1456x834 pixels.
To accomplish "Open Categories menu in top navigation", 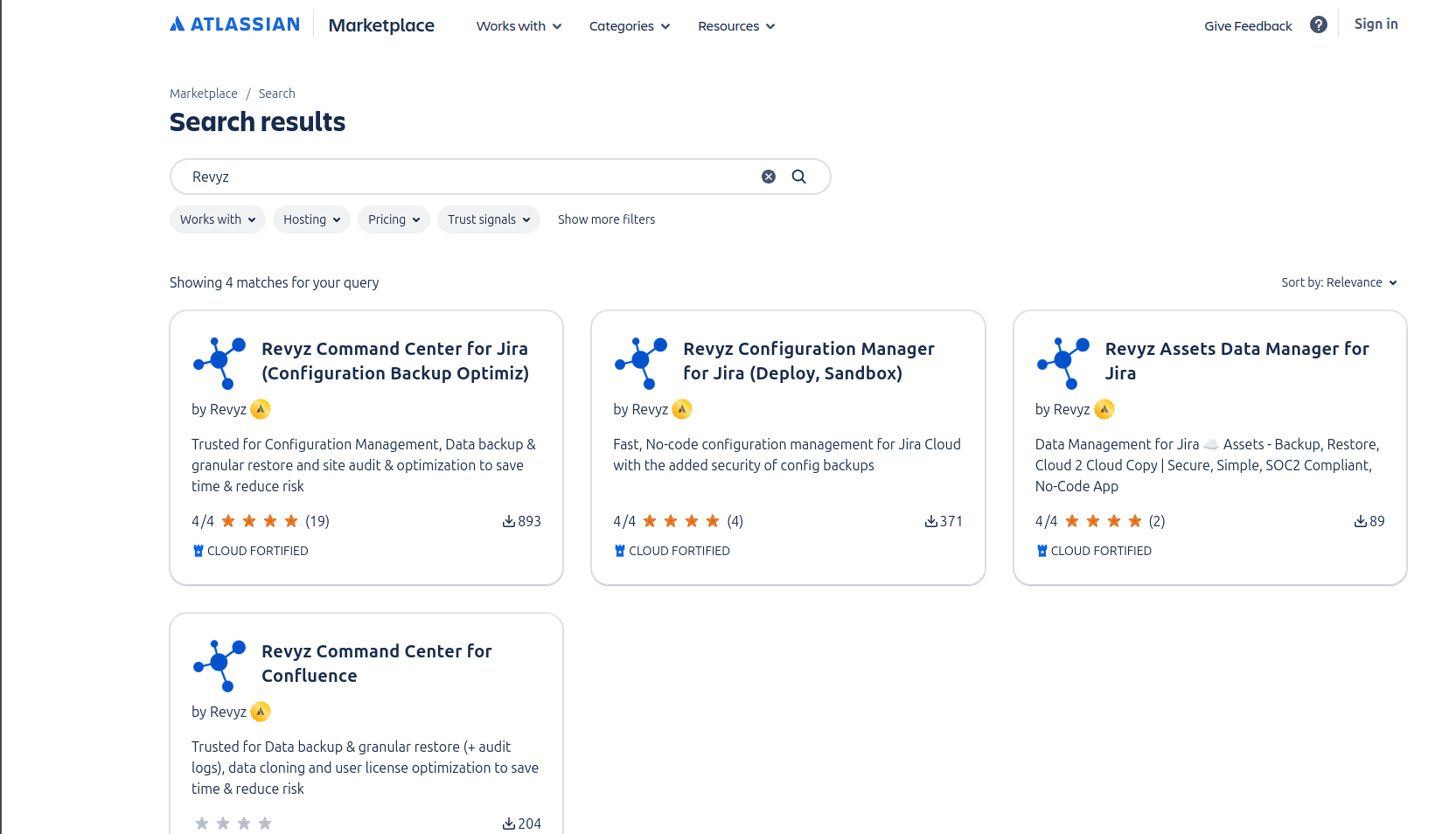I will pyautogui.click(x=629, y=26).
